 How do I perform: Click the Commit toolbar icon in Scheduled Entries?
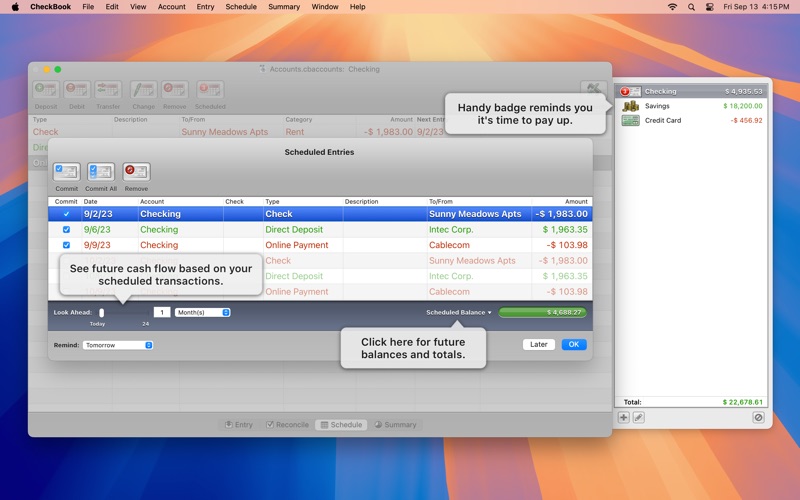66,172
